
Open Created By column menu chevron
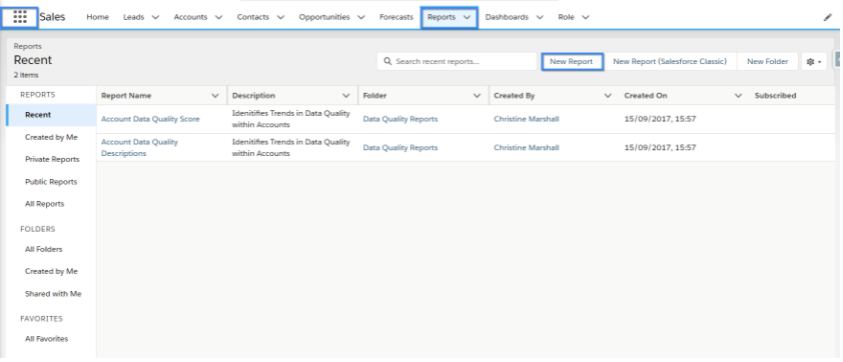pyautogui.click(x=608, y=96)
